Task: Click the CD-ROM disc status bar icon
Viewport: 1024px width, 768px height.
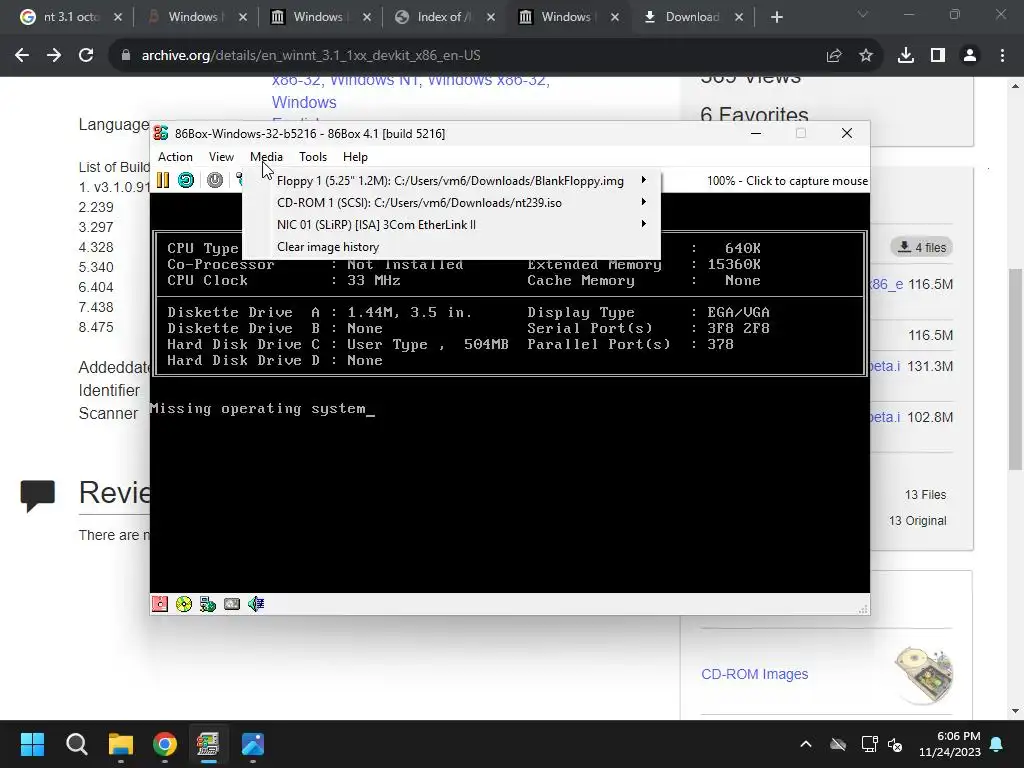Action: [184, 604]
